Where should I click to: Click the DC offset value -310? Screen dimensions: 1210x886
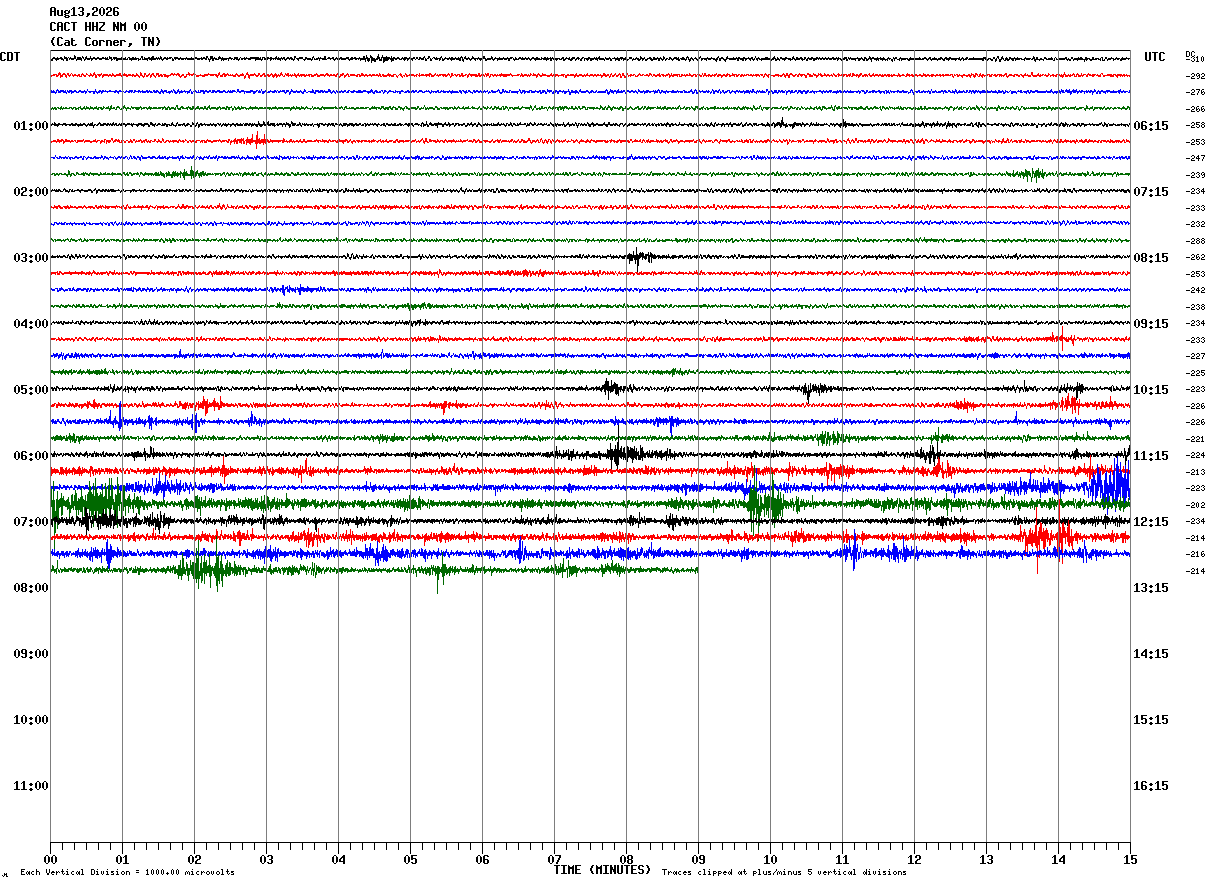1195,60
